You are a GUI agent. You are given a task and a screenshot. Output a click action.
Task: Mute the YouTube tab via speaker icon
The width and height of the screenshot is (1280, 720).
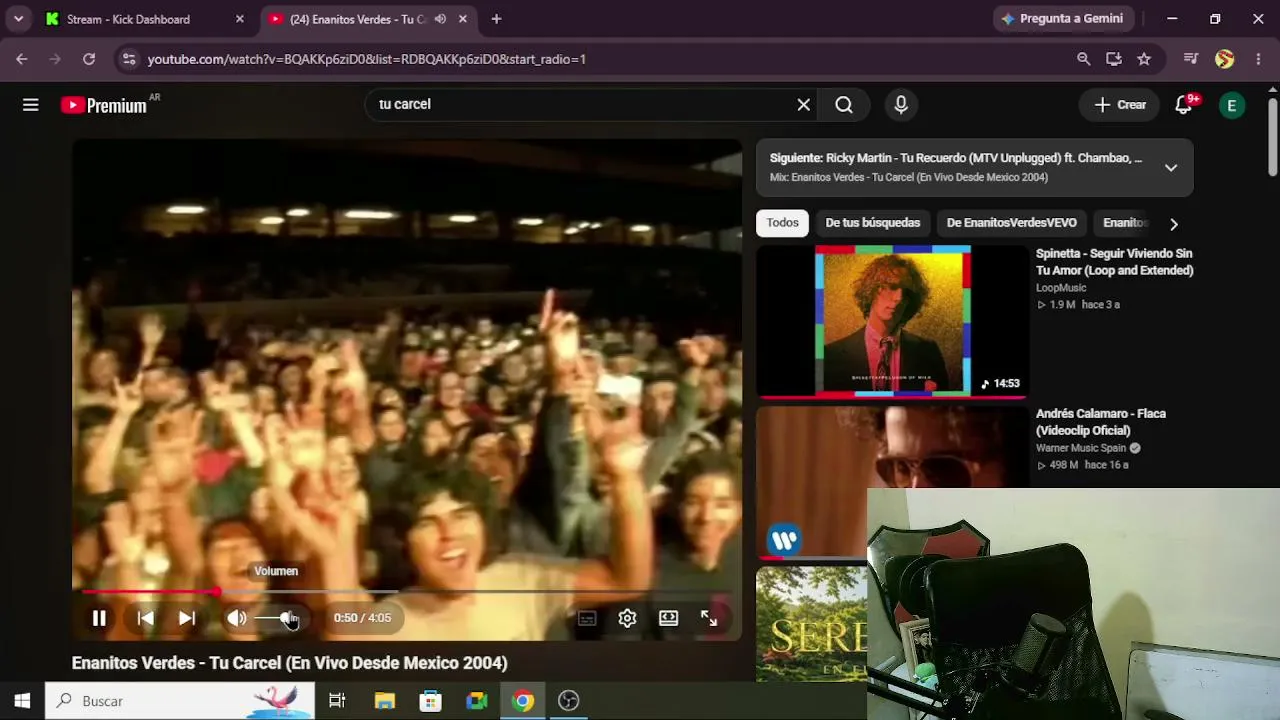pyautogui.click(x=440, y=19)
